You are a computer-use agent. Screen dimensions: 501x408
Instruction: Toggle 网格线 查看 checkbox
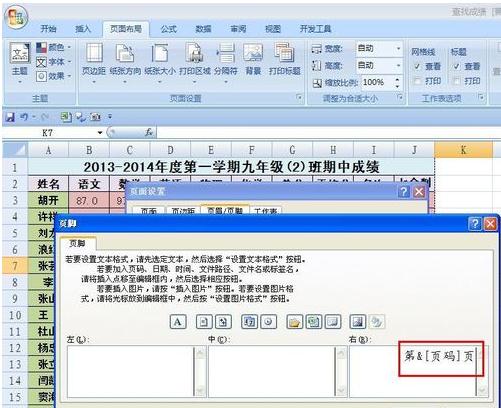tap(417, 67)
